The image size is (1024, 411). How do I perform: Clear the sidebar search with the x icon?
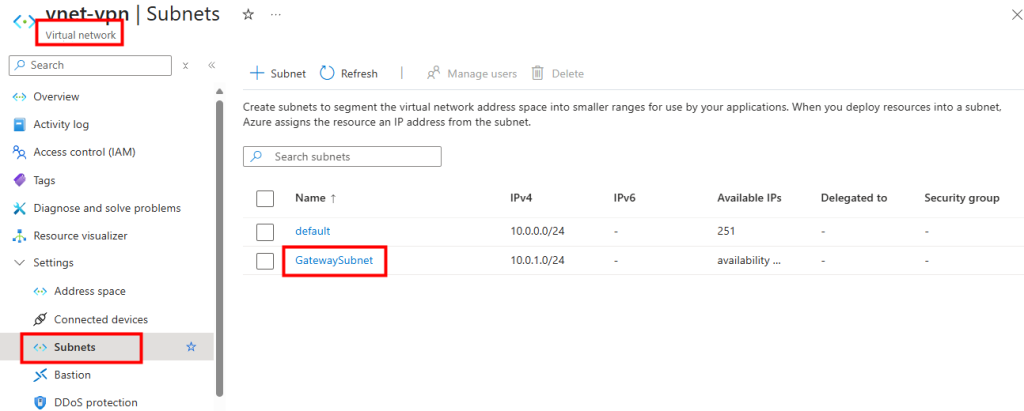[x=185, y=65]
